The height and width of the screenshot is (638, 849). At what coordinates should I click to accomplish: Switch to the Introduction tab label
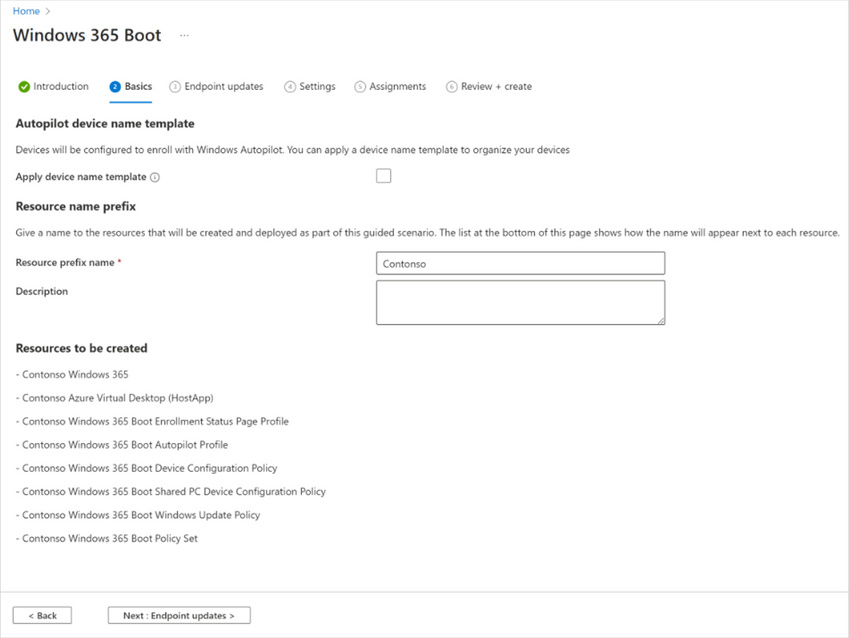click(61, 87)
